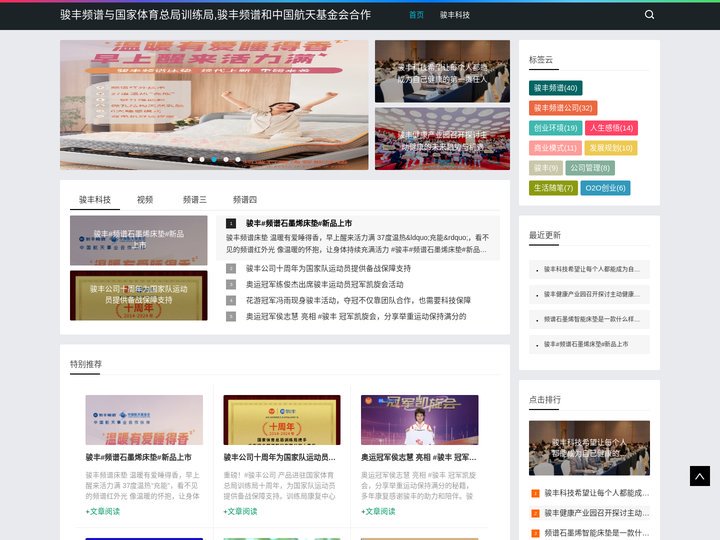Select the second carousel dot indicator
The image size is (720, 540).
202,159
